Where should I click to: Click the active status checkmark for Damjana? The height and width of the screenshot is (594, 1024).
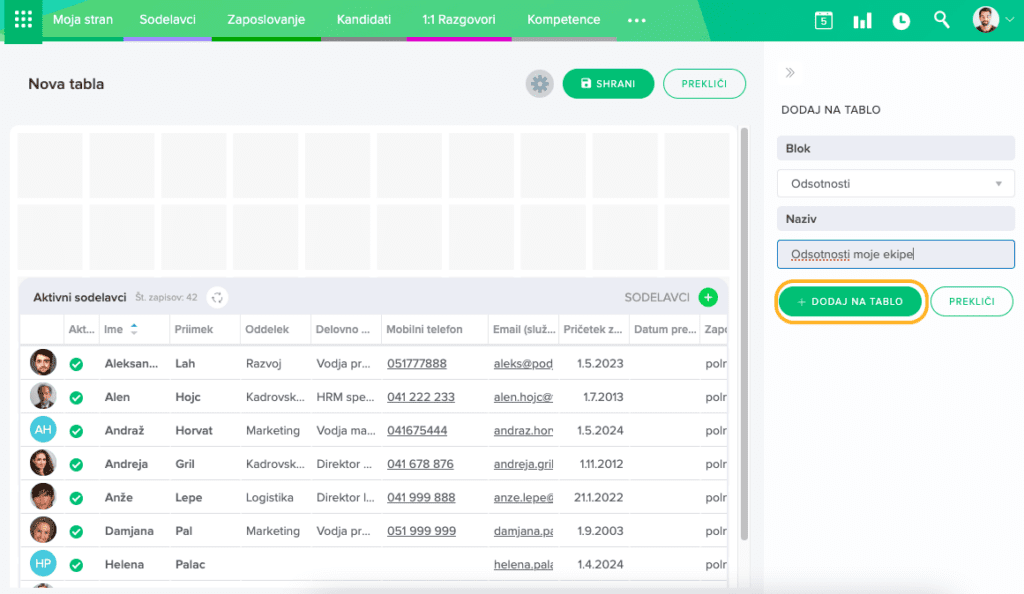coord(76,531)
